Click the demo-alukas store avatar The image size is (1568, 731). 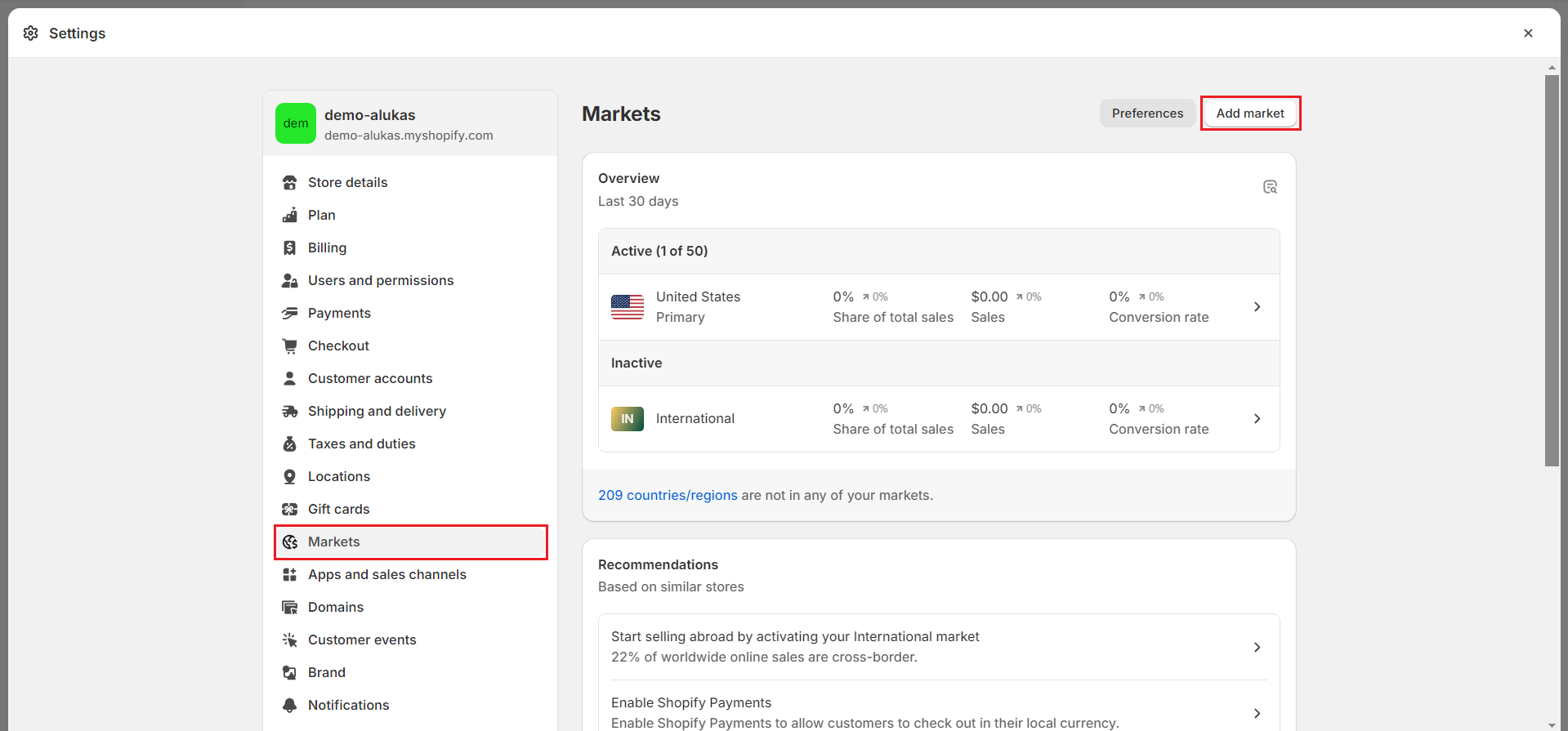pos(296,123)
